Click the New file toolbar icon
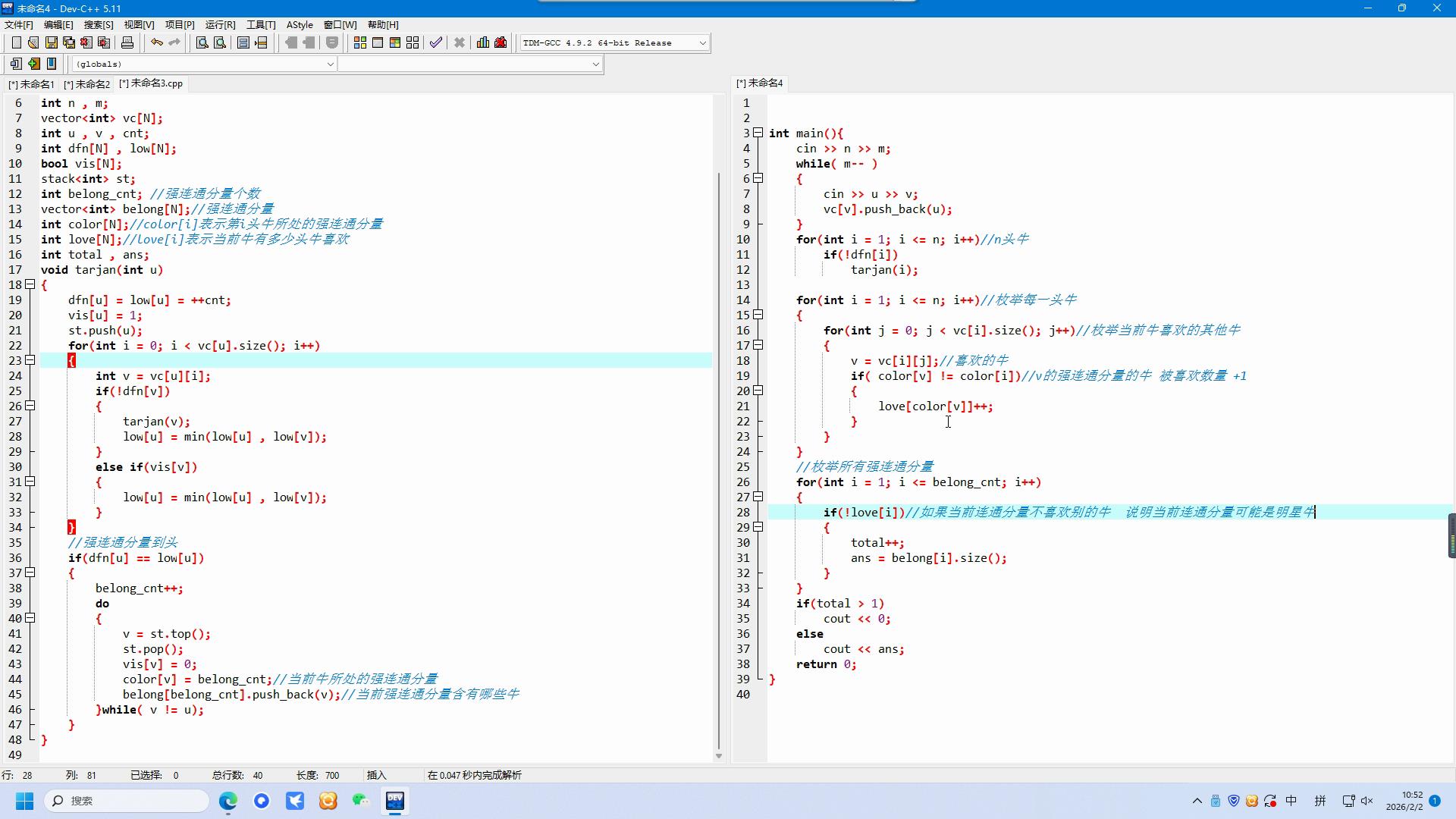This screenshot has height=819, width=1456. (16, 42)
